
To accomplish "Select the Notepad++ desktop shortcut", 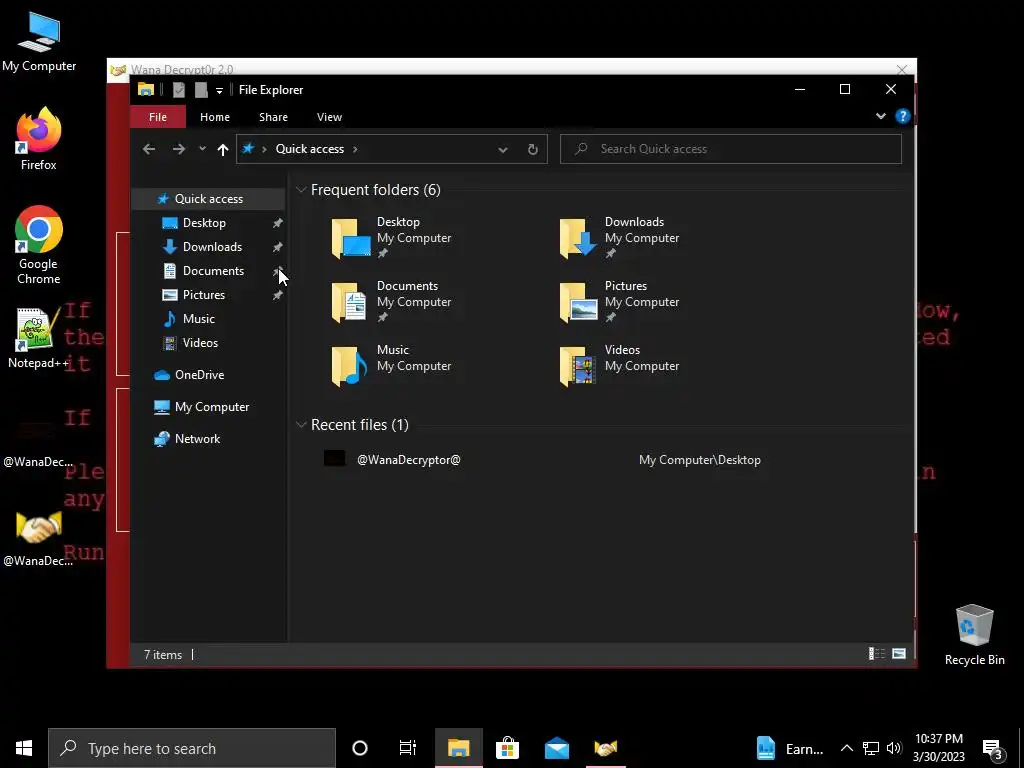I will click(38, 338).
